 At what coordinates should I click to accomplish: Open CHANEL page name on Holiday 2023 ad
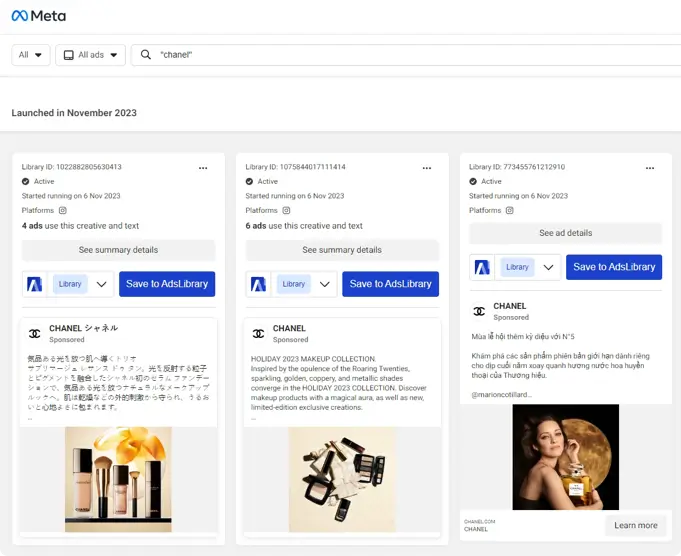[x=289, y=328]
